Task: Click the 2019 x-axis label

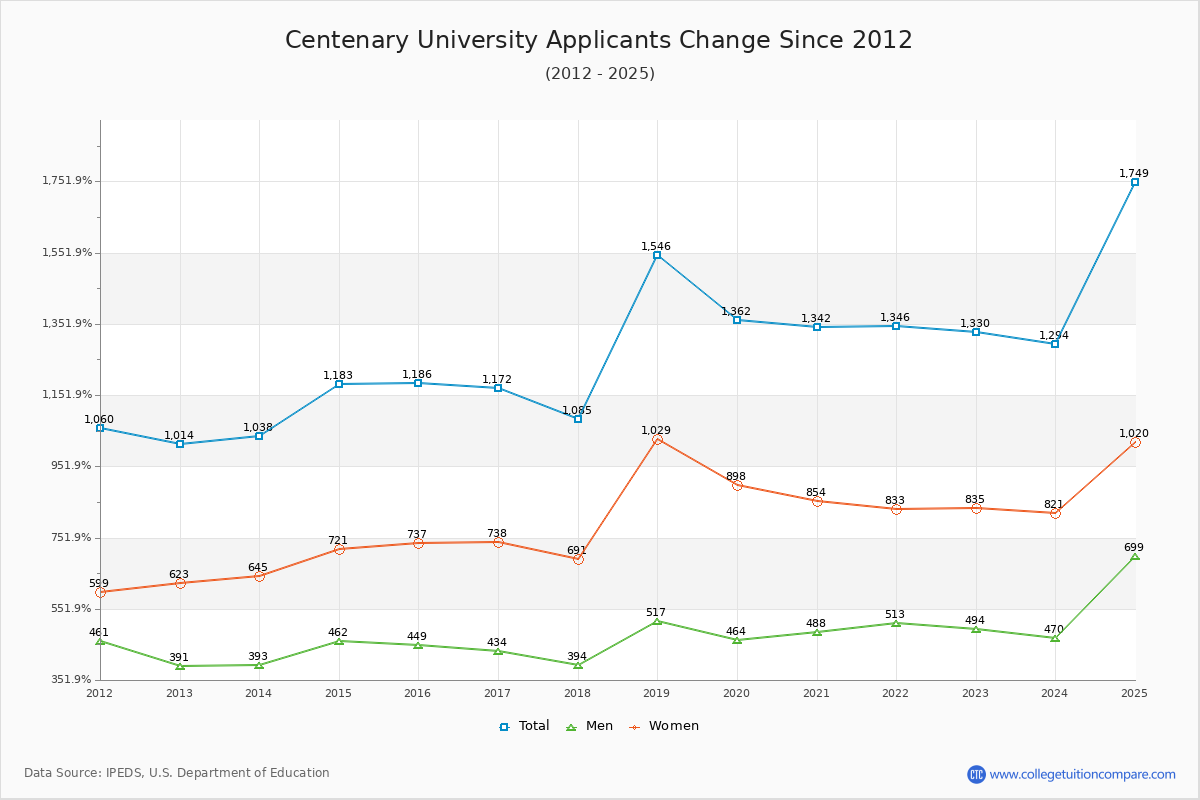Action: [657, 693]
